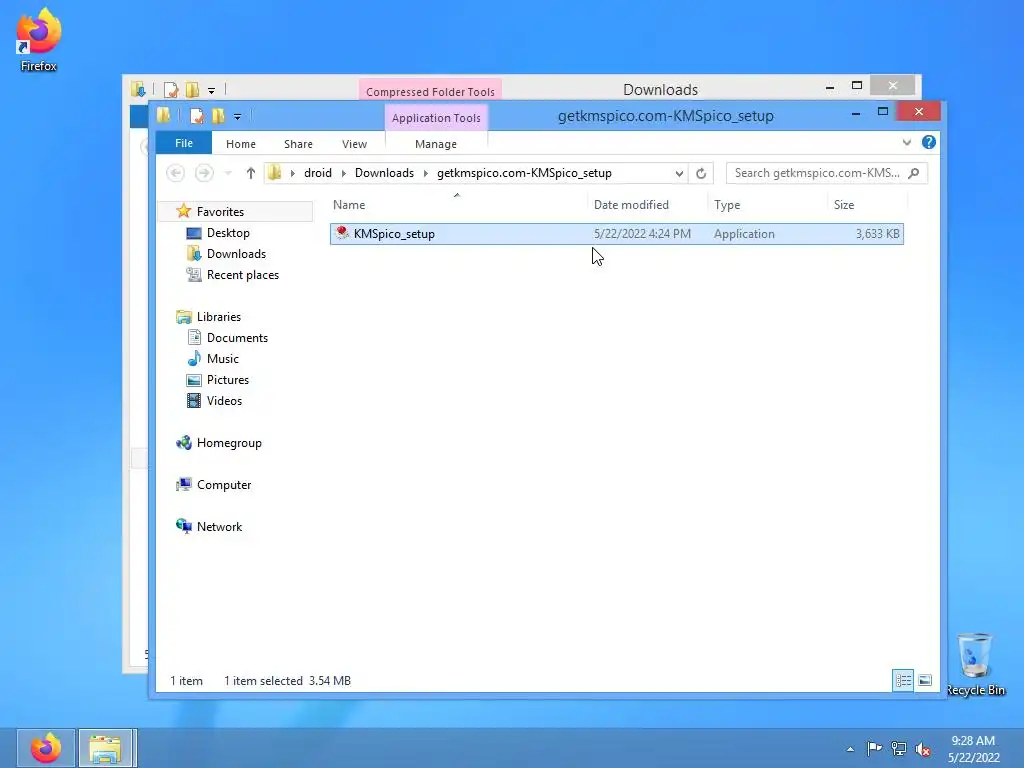Open Homegroup in the navigation pane

click(229, 443)
